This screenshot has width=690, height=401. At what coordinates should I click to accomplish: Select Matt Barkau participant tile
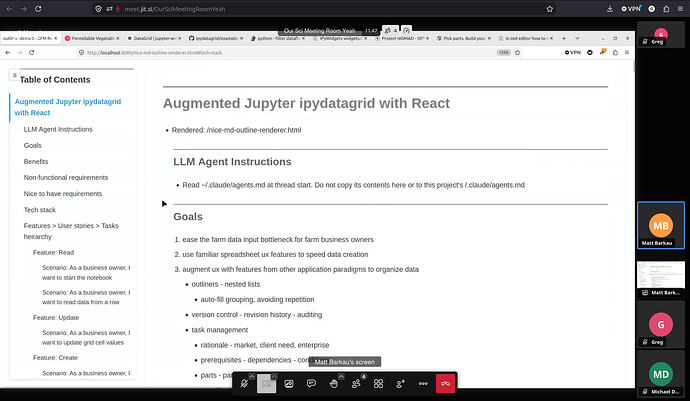click(x=661, y=225)
